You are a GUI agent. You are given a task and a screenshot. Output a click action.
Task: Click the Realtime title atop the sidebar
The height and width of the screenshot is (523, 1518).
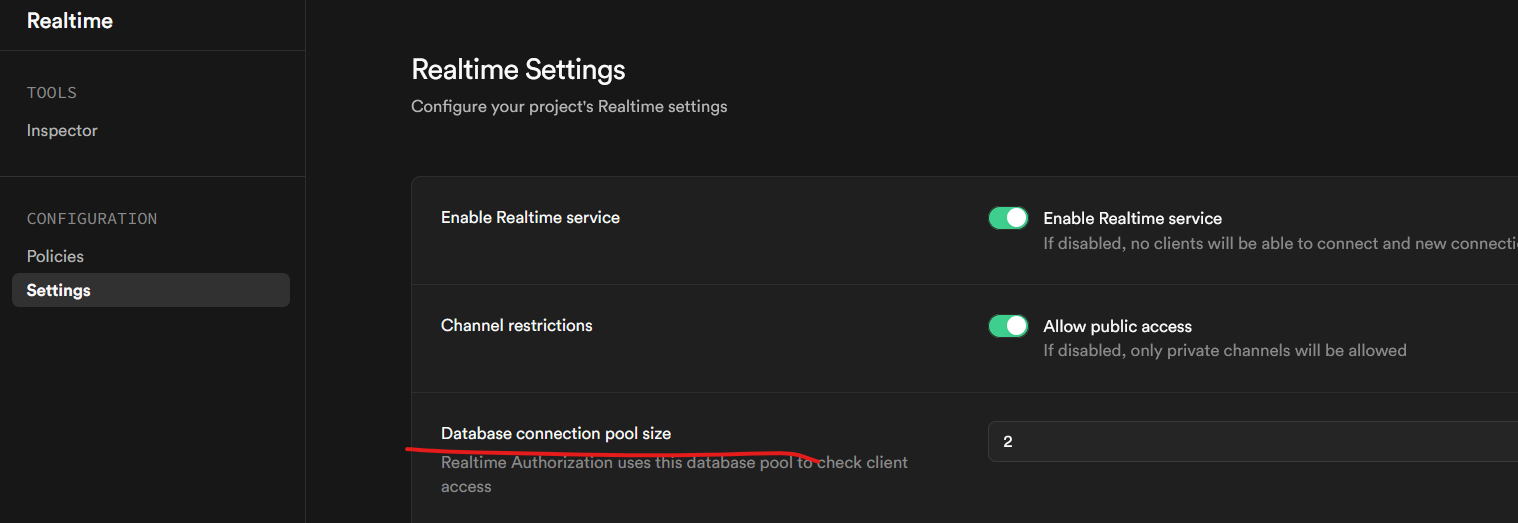coord(70,21)
